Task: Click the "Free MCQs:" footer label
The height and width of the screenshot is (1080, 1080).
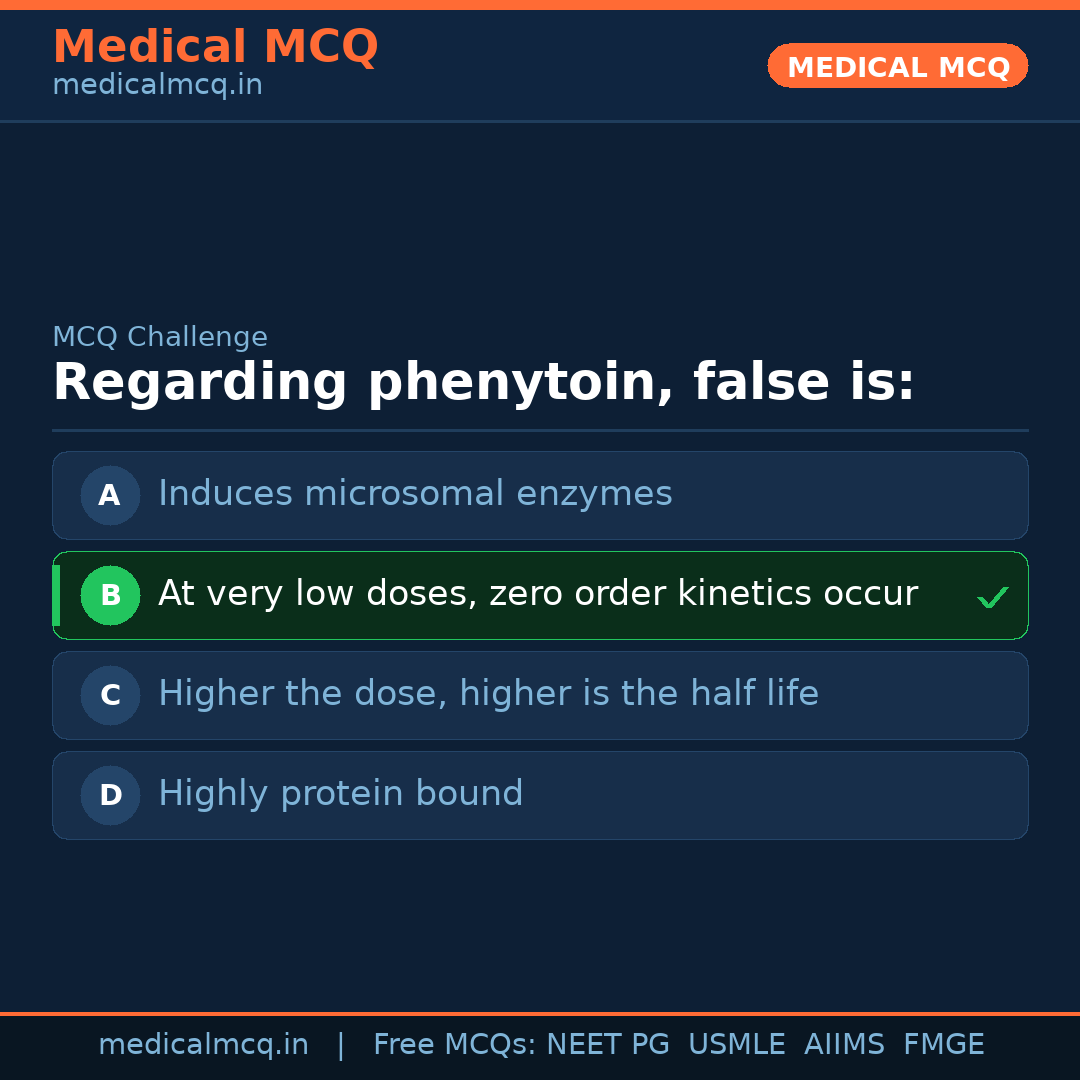Action: (x=455, y=1045)
